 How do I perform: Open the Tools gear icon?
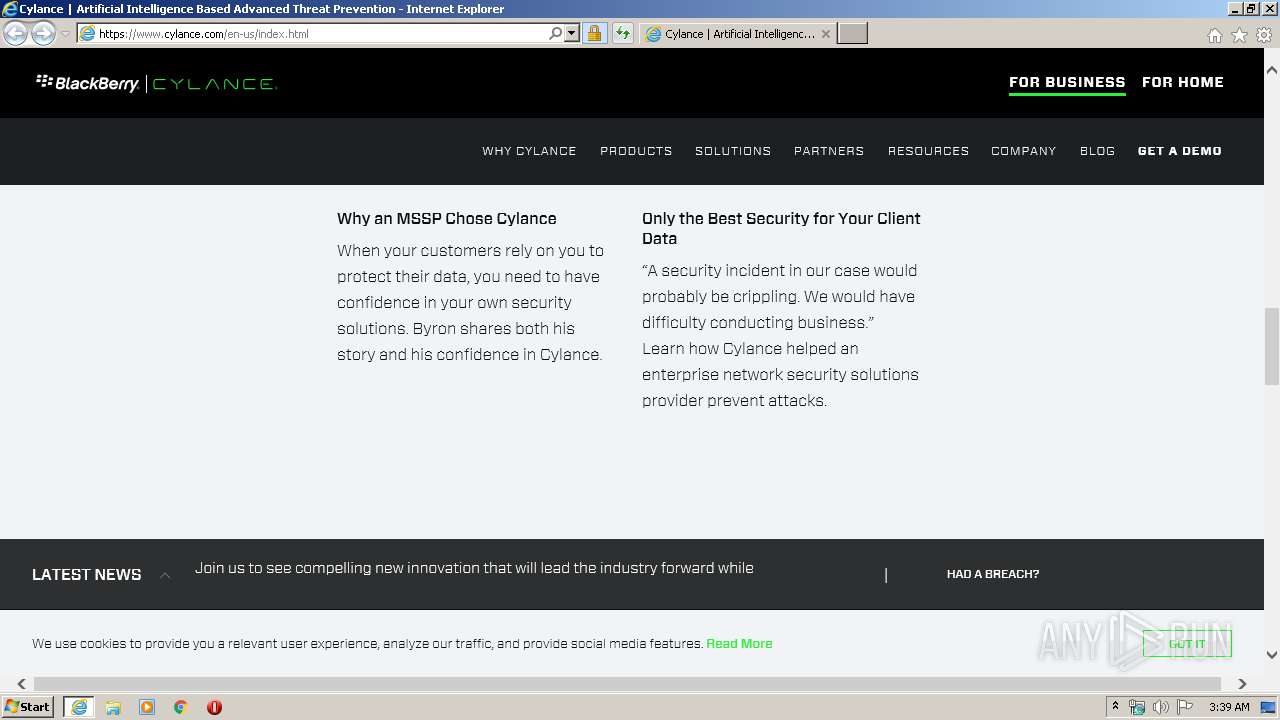tap(1264, 35)
